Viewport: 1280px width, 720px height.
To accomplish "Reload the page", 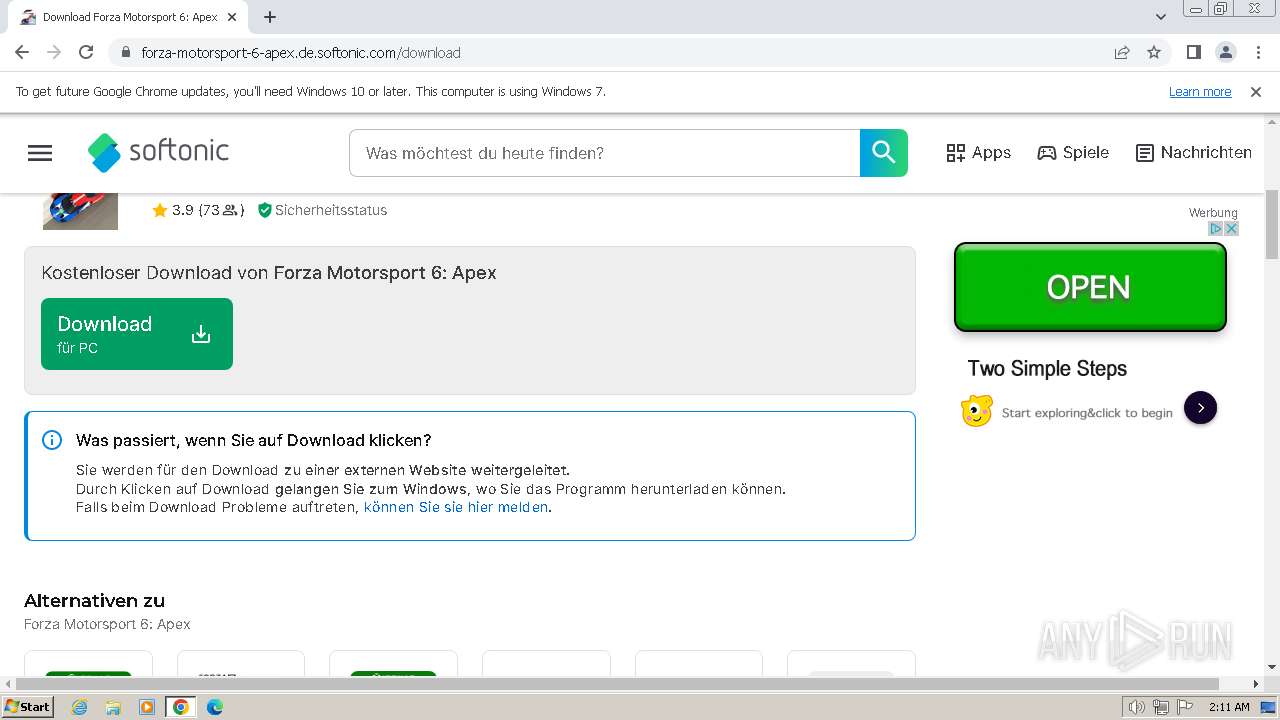I will [86, 52].
